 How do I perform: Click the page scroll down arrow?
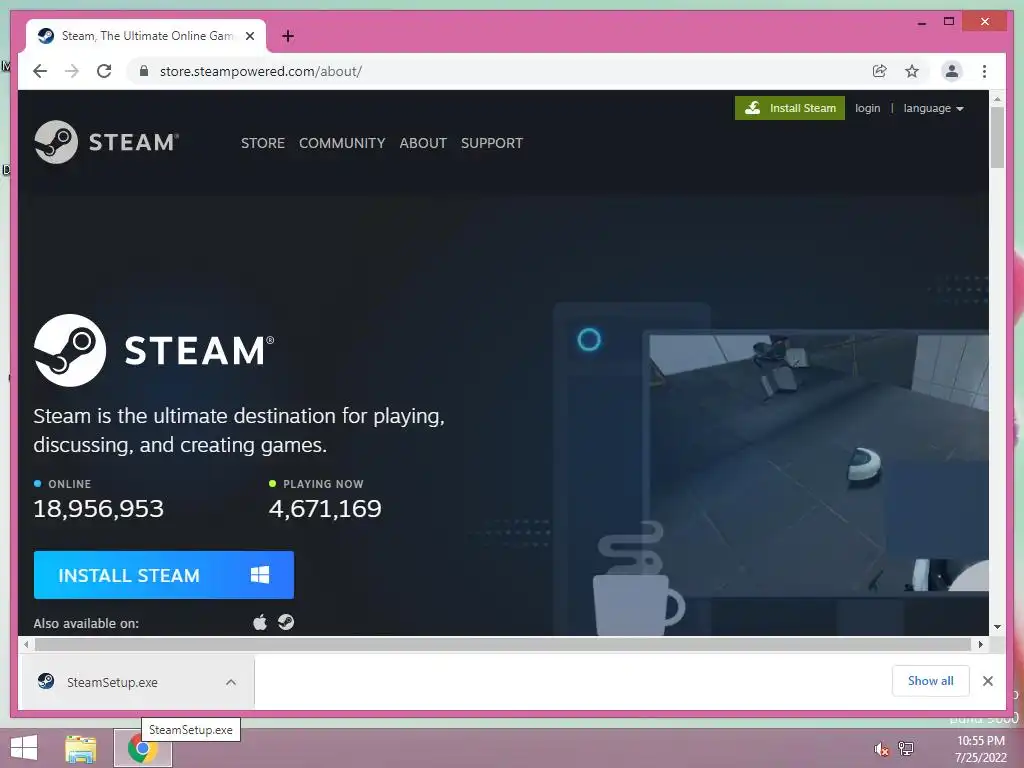pyautogui.click(x=997, y=627)
